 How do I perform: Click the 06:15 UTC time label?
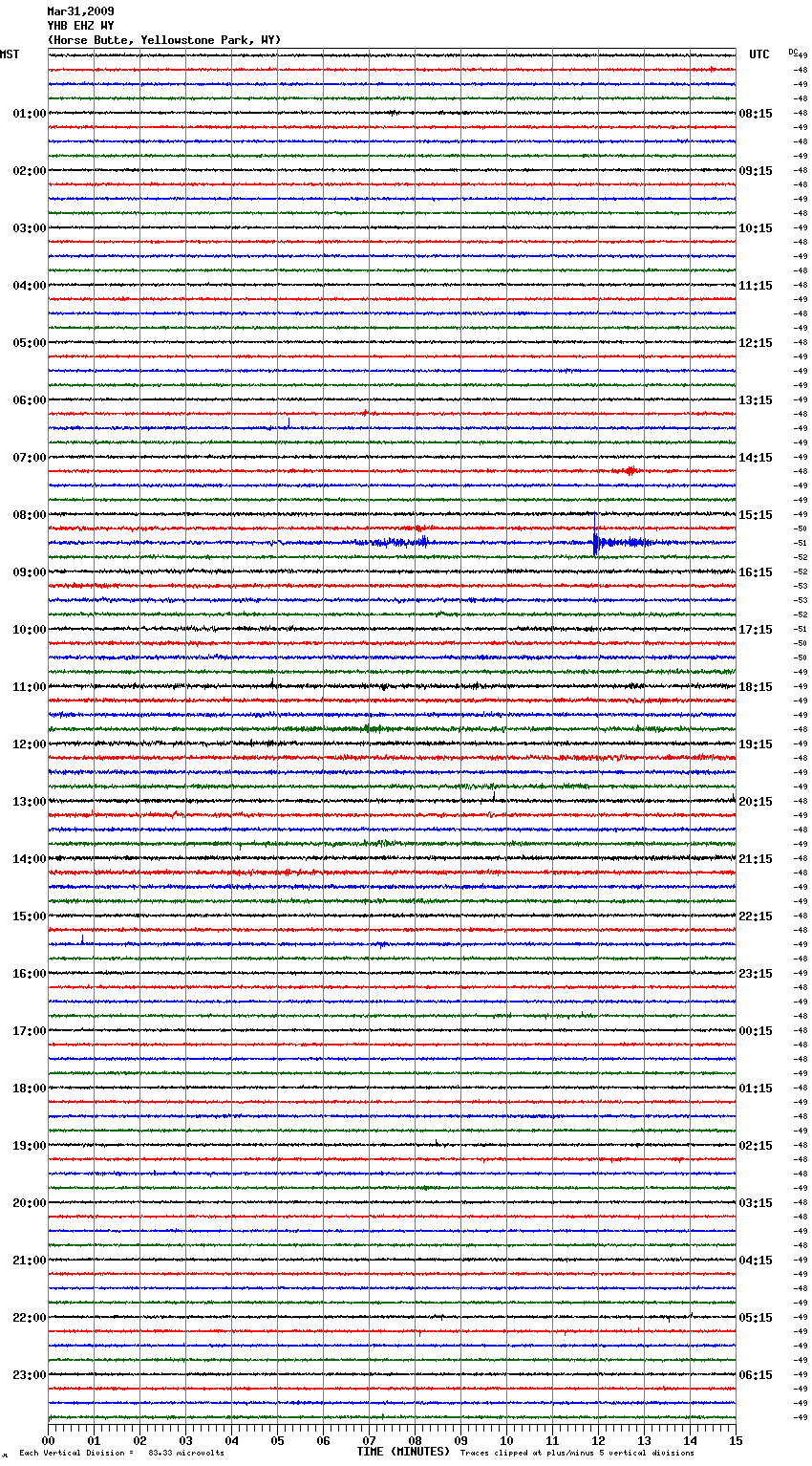click(756, 1375)
